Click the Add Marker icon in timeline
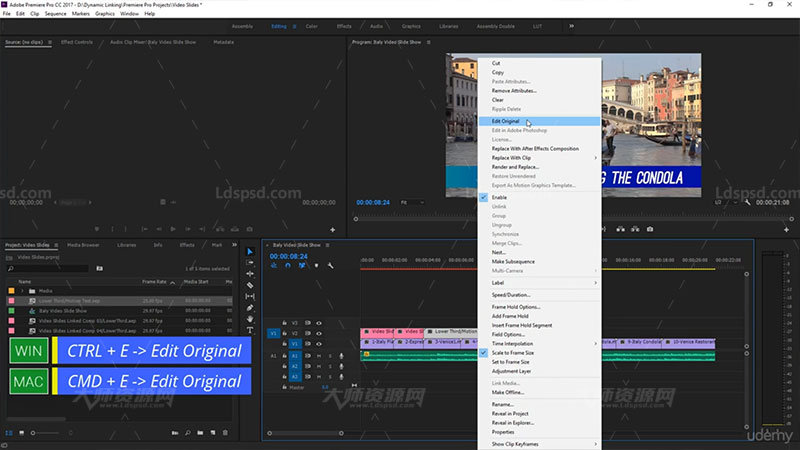The height and width of the screenshot is (450, 800). coord(316,265)
